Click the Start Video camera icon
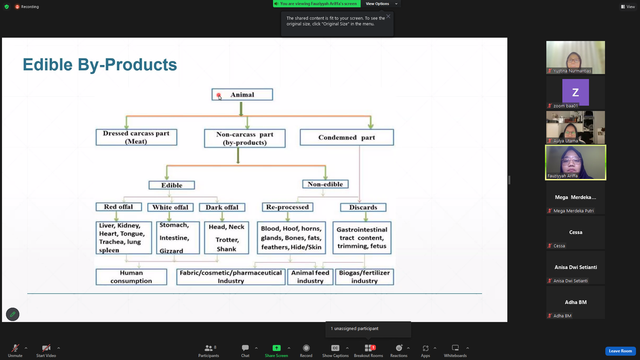This screenshot has width=640, height=360. click(46, 348)
